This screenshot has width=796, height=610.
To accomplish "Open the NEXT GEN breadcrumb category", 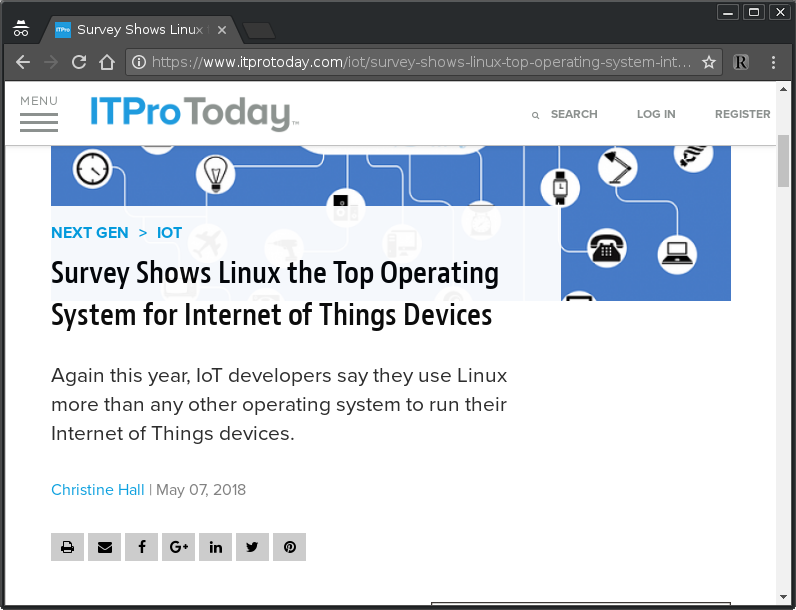I will click(90, 232).
